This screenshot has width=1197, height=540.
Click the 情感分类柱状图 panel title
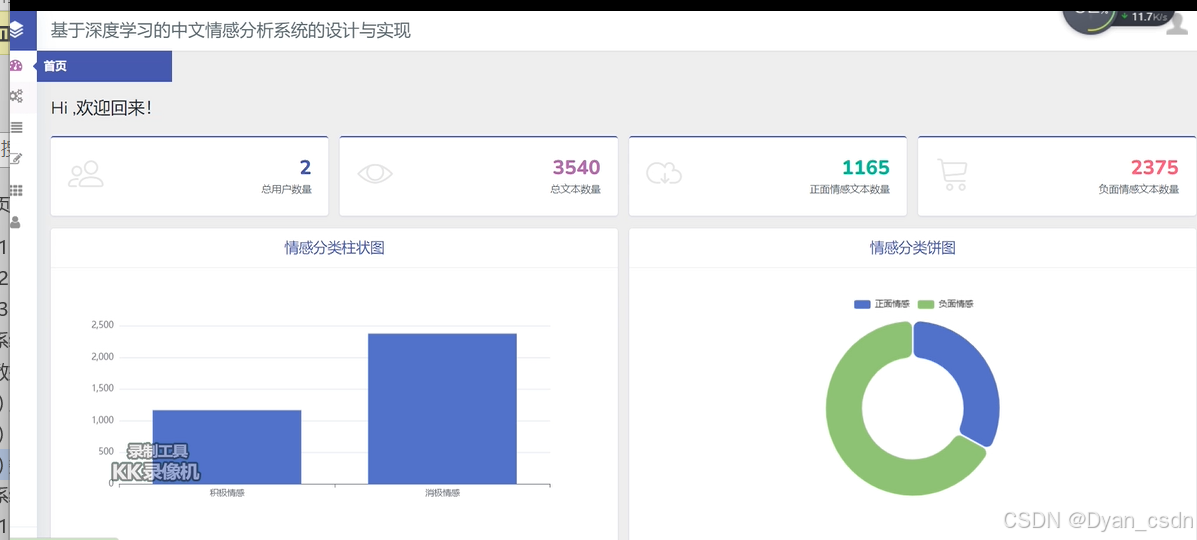(x=334, y=247)
